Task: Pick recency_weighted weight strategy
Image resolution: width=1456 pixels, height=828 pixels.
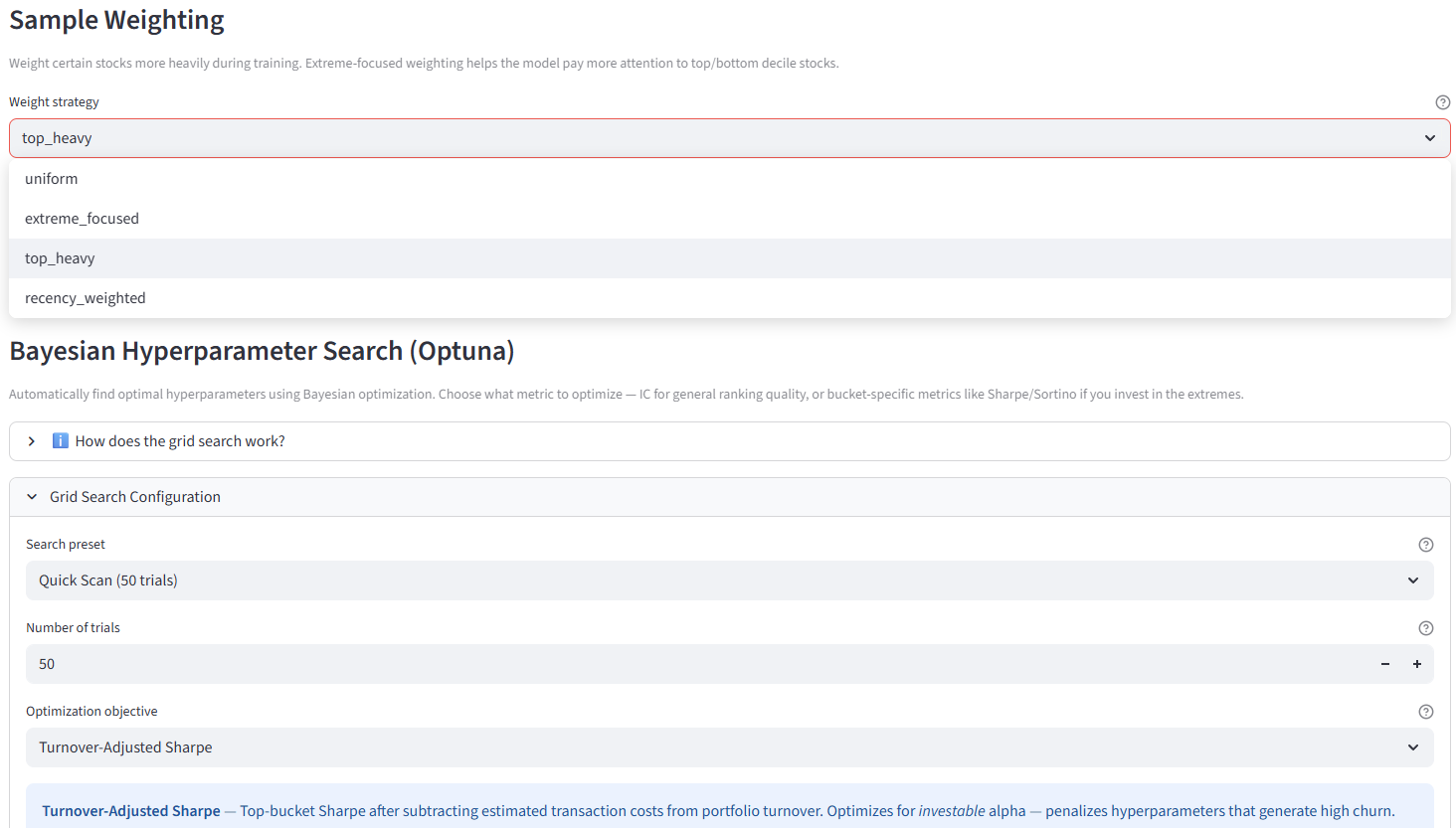Action: click(x=86, y=298)
